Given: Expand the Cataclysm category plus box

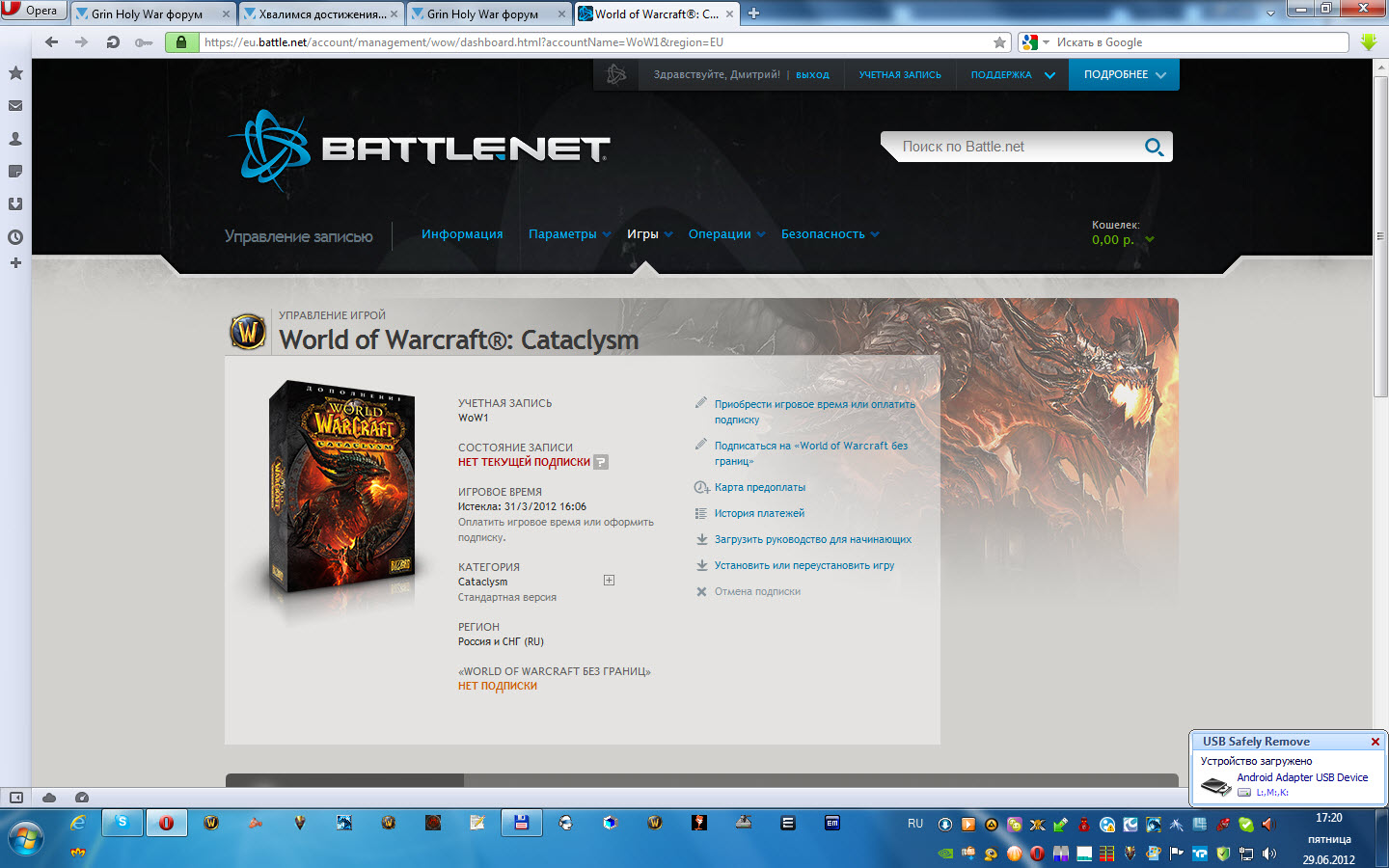Looking at the screenshot, I should tap(609, 581).
